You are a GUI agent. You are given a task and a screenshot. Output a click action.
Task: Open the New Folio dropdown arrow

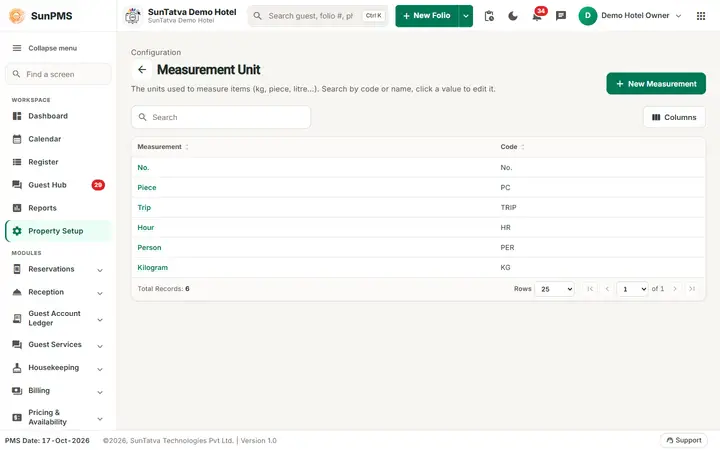tap(466, 16)
